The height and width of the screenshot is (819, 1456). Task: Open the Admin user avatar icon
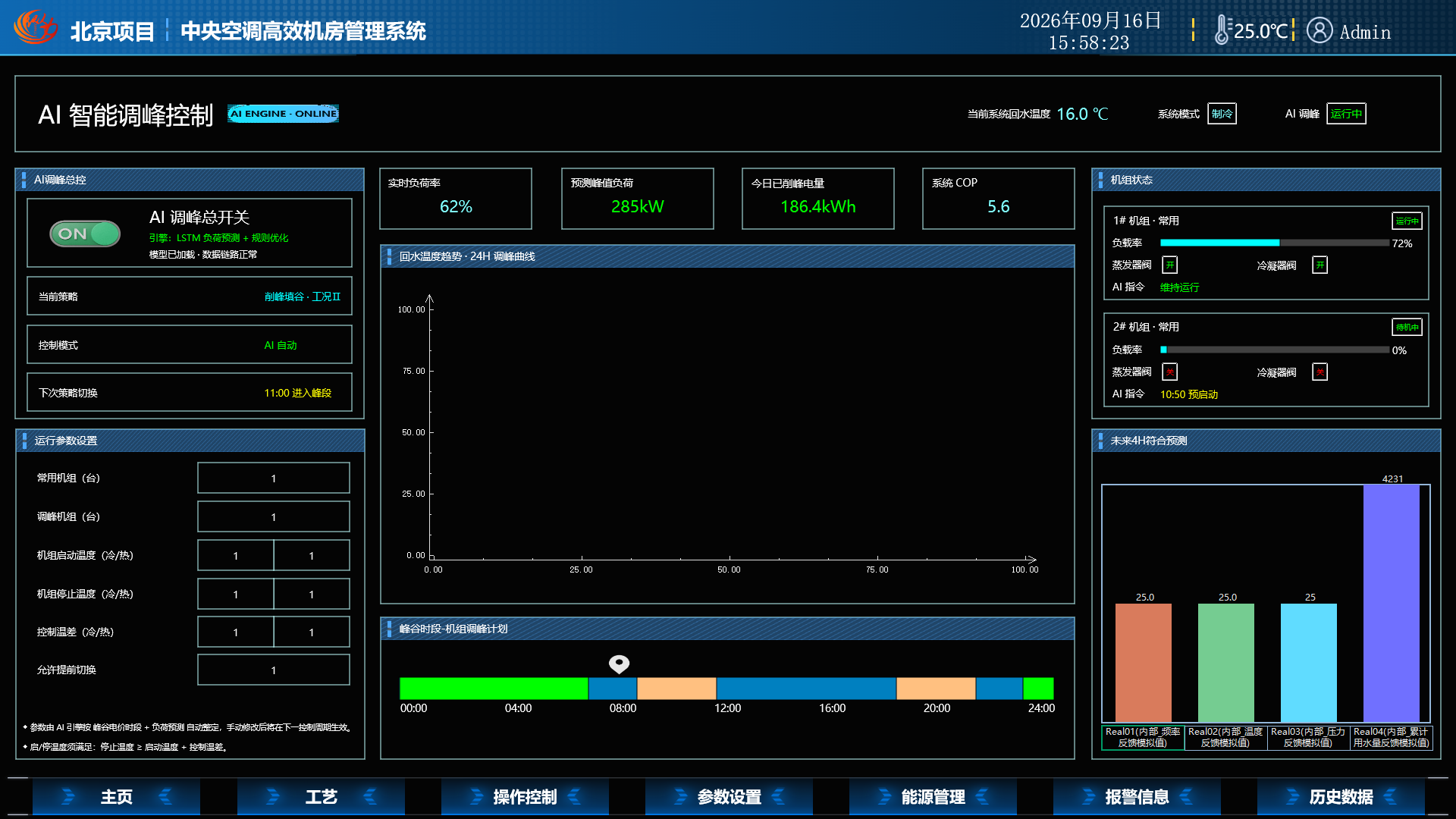(x=1319, y=30)
